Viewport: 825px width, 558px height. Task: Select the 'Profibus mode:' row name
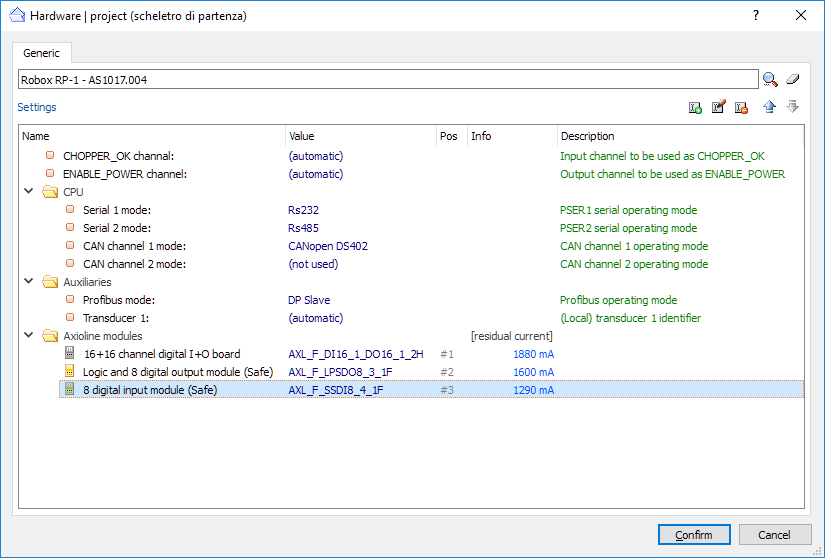pyautogui.click(x=118, y=300)
